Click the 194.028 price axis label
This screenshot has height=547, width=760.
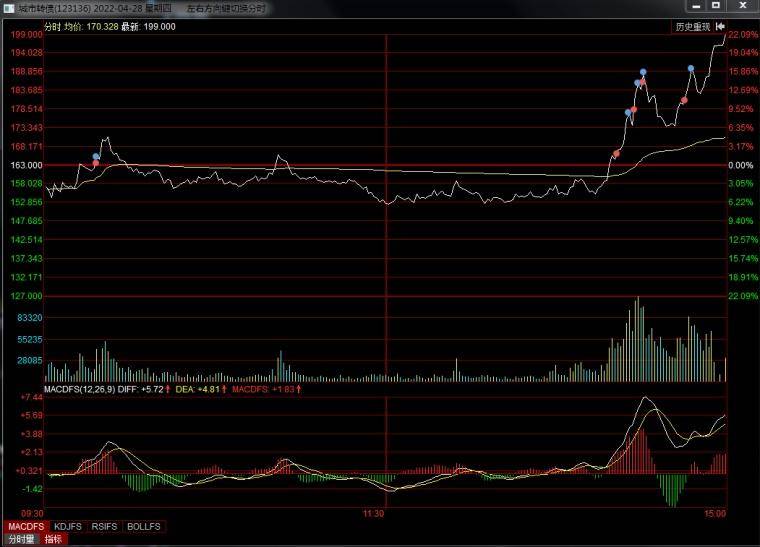point(27,53)
